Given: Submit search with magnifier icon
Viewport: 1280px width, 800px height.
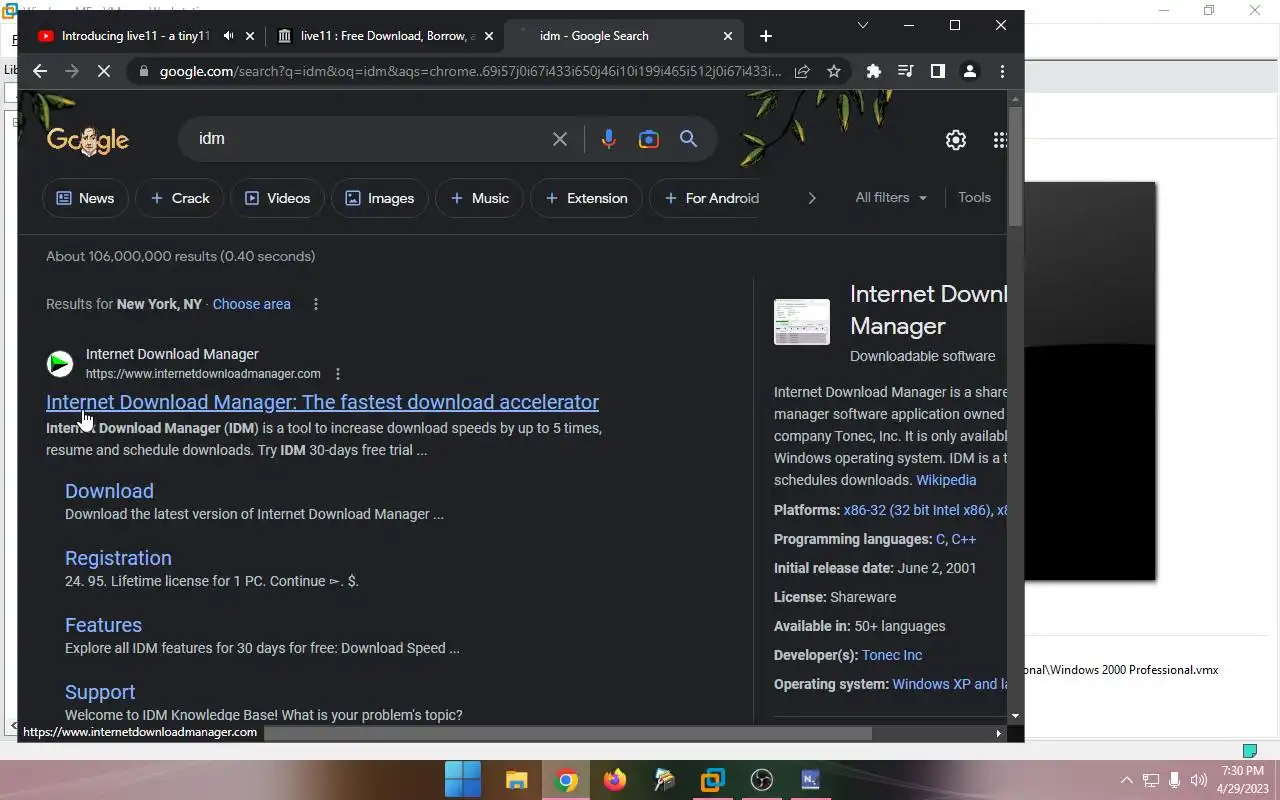Looking at the screenshot, I should [689, 139].
